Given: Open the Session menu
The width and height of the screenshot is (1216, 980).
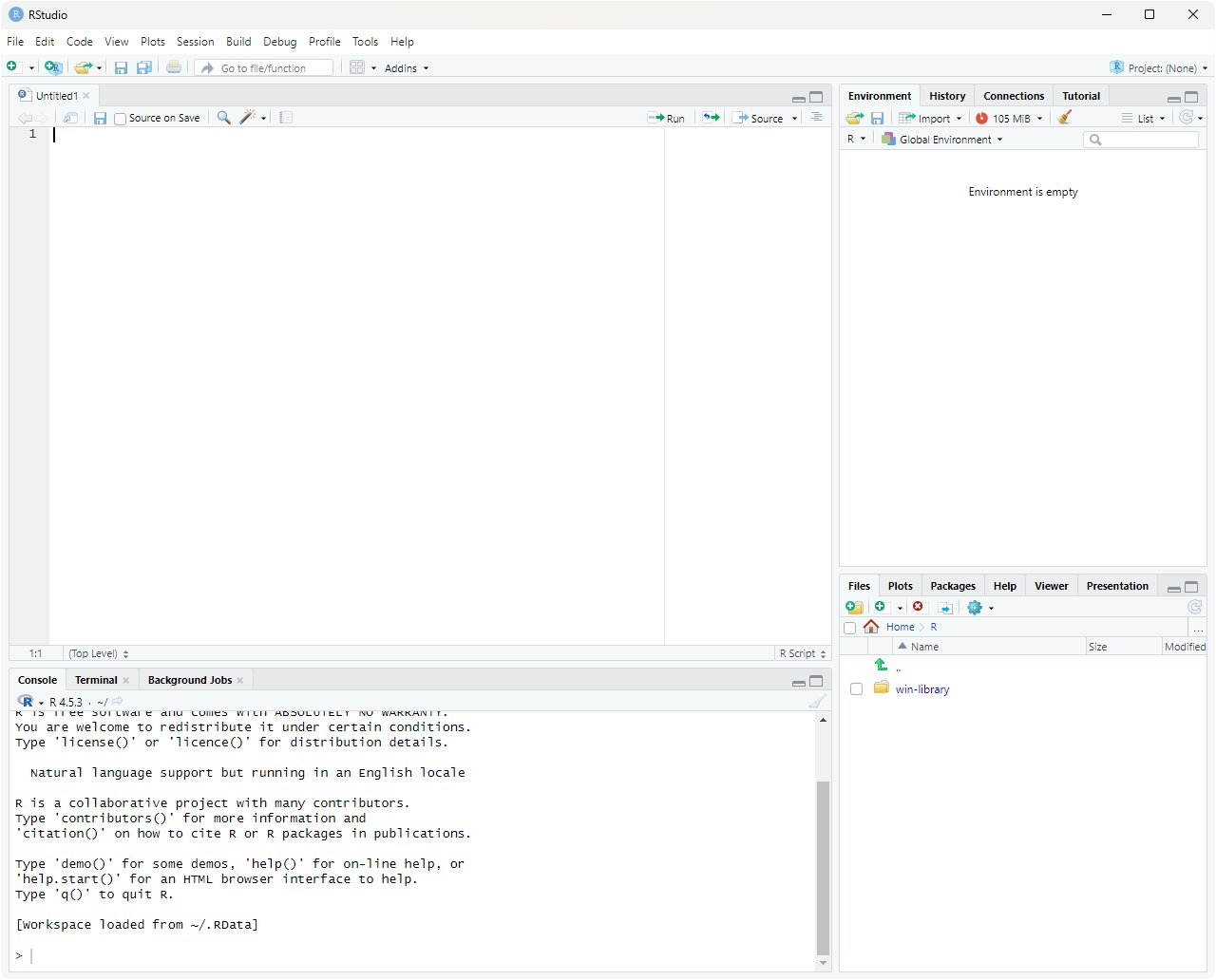Looking at the screenshot, I should tap(195, 42).
